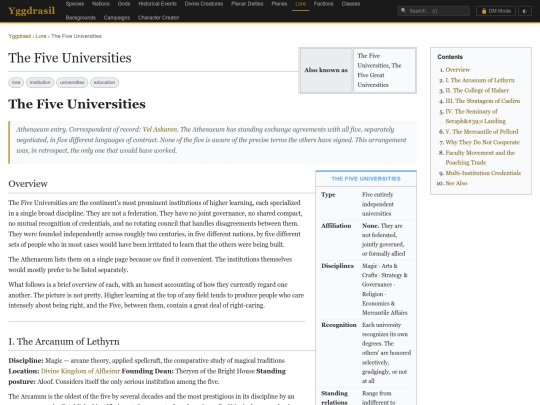This screenshot has width=540, height=405.
Task: Jump to I. The Arcanum of Lethyrn
Action: [x=480, y=80]
